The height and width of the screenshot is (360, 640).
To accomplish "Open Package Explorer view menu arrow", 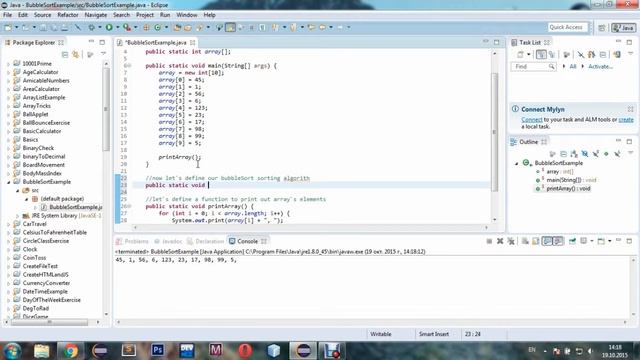I will [x=104, y=54].
